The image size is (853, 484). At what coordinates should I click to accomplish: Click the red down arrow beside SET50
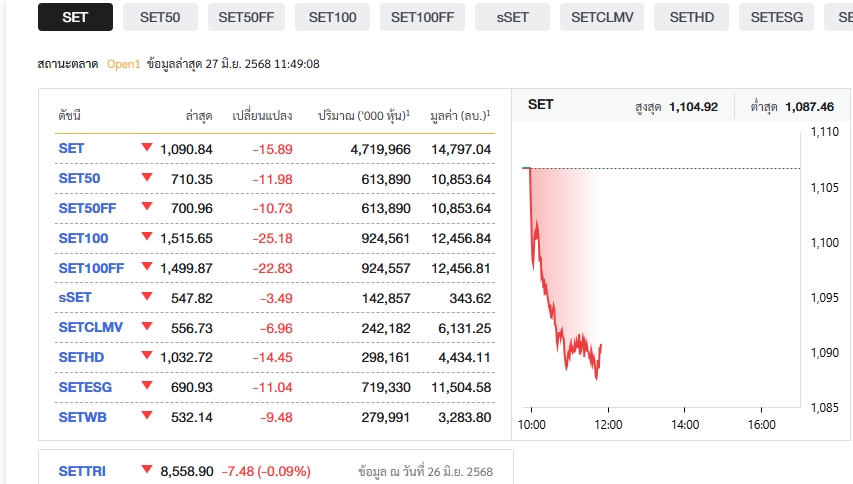(x=147, y=178)
